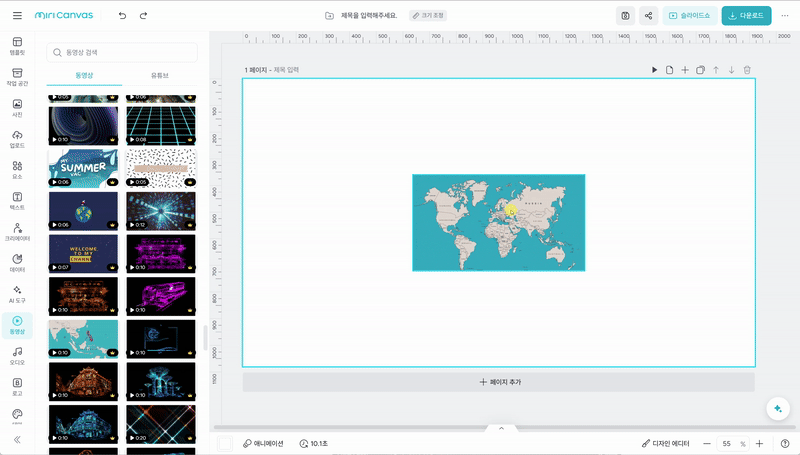This screenshot has width=800, height=455.
Task: Duplicate the page with copy icon
Action: (x=701, y=70)
